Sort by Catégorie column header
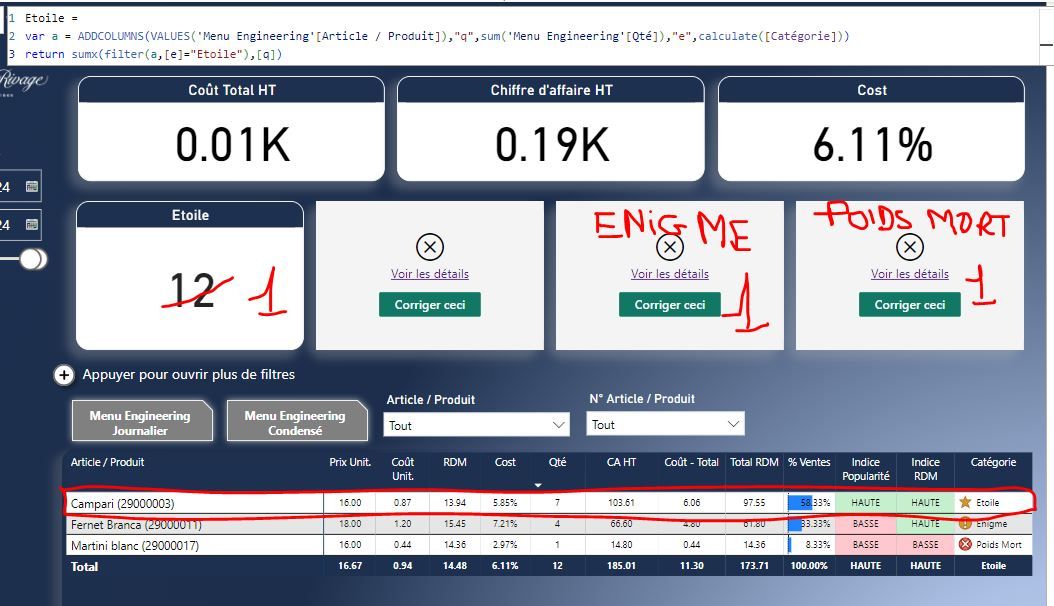The height and width of the screenshot is (606, 1054). (x=994, y=462)
